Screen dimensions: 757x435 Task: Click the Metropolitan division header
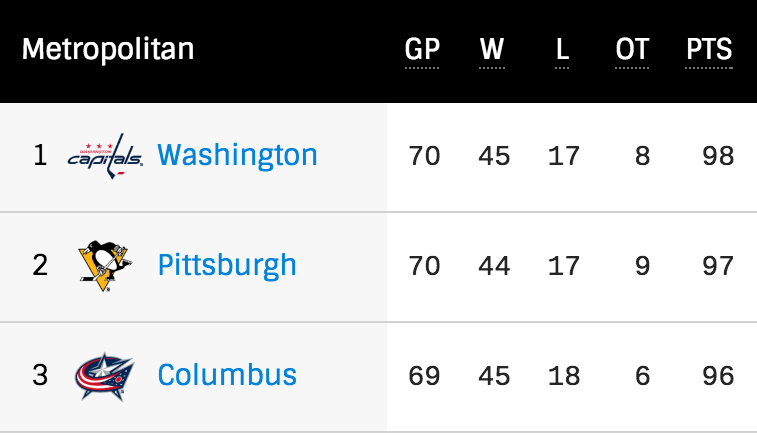tap(108, 49)
